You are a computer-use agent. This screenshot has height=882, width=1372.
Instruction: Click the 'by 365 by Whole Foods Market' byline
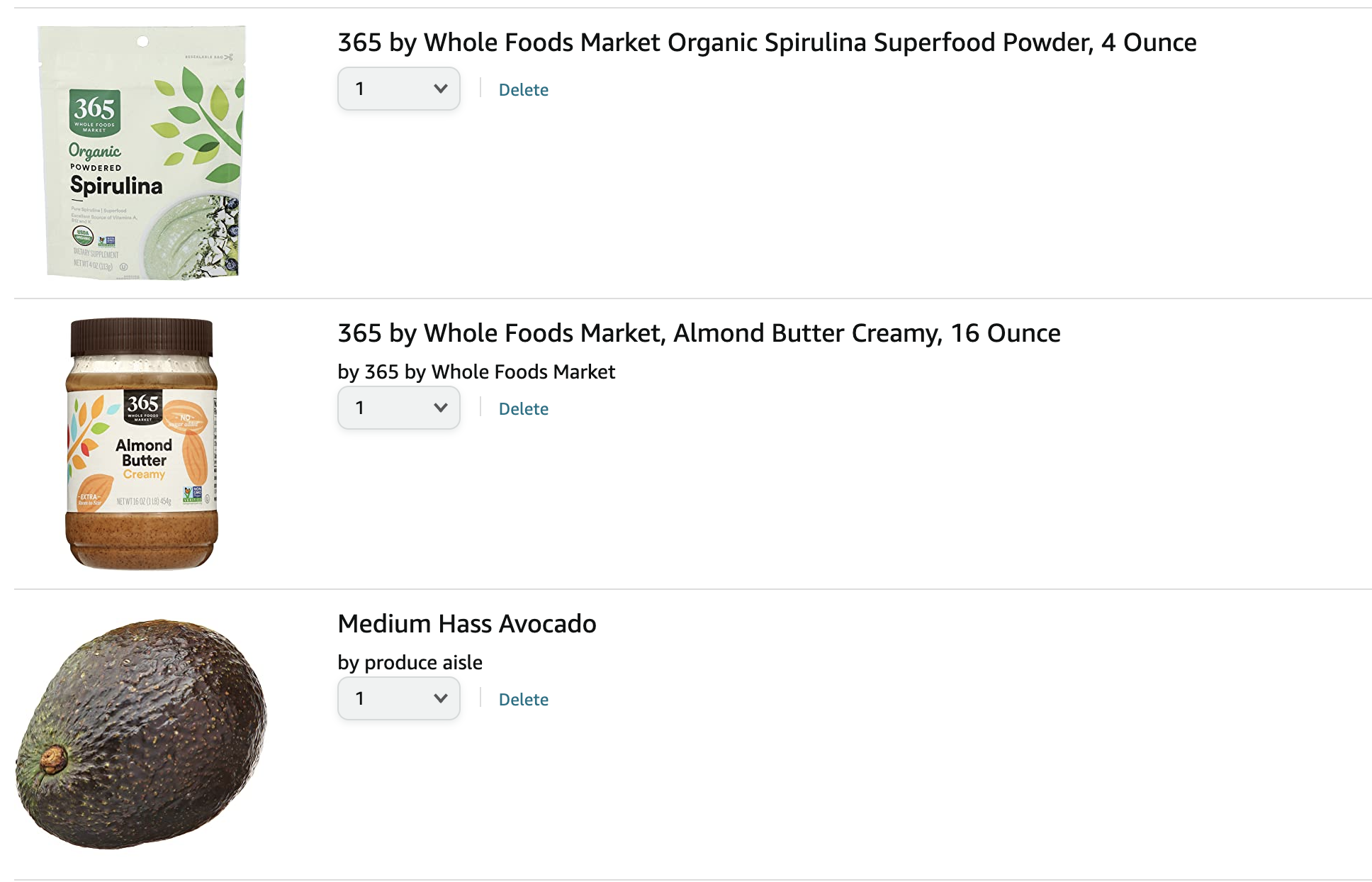476,372
